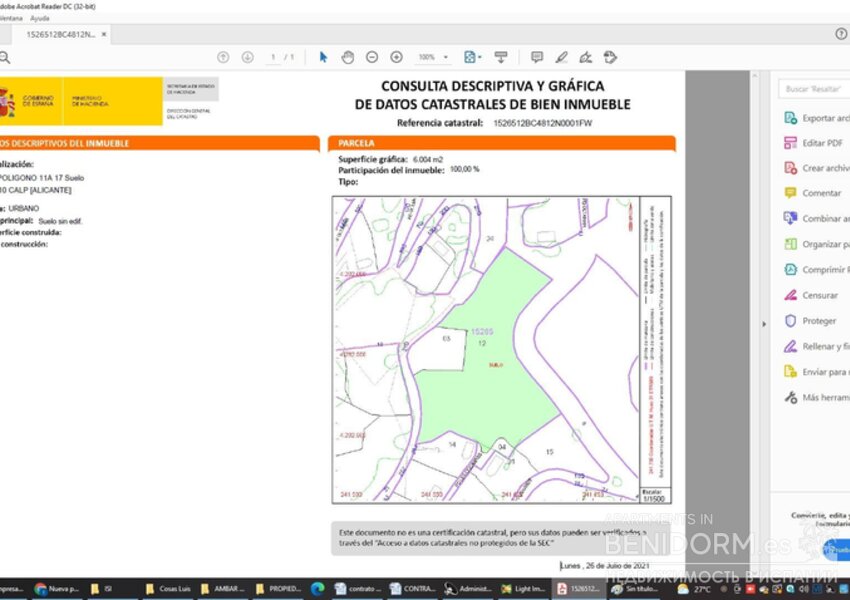The width and height of the screenshot is (850, 600).
Task: Collapse the right tools pane arrow
Action: [x=763, y=323]
